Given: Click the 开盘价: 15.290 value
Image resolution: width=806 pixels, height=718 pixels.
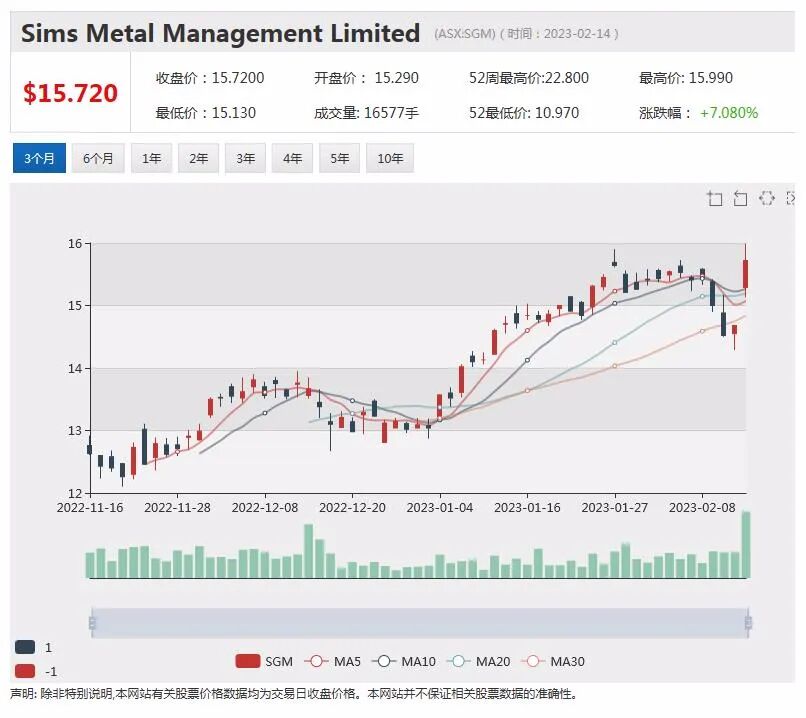Looking at the screenshot, I should point(367,78).
